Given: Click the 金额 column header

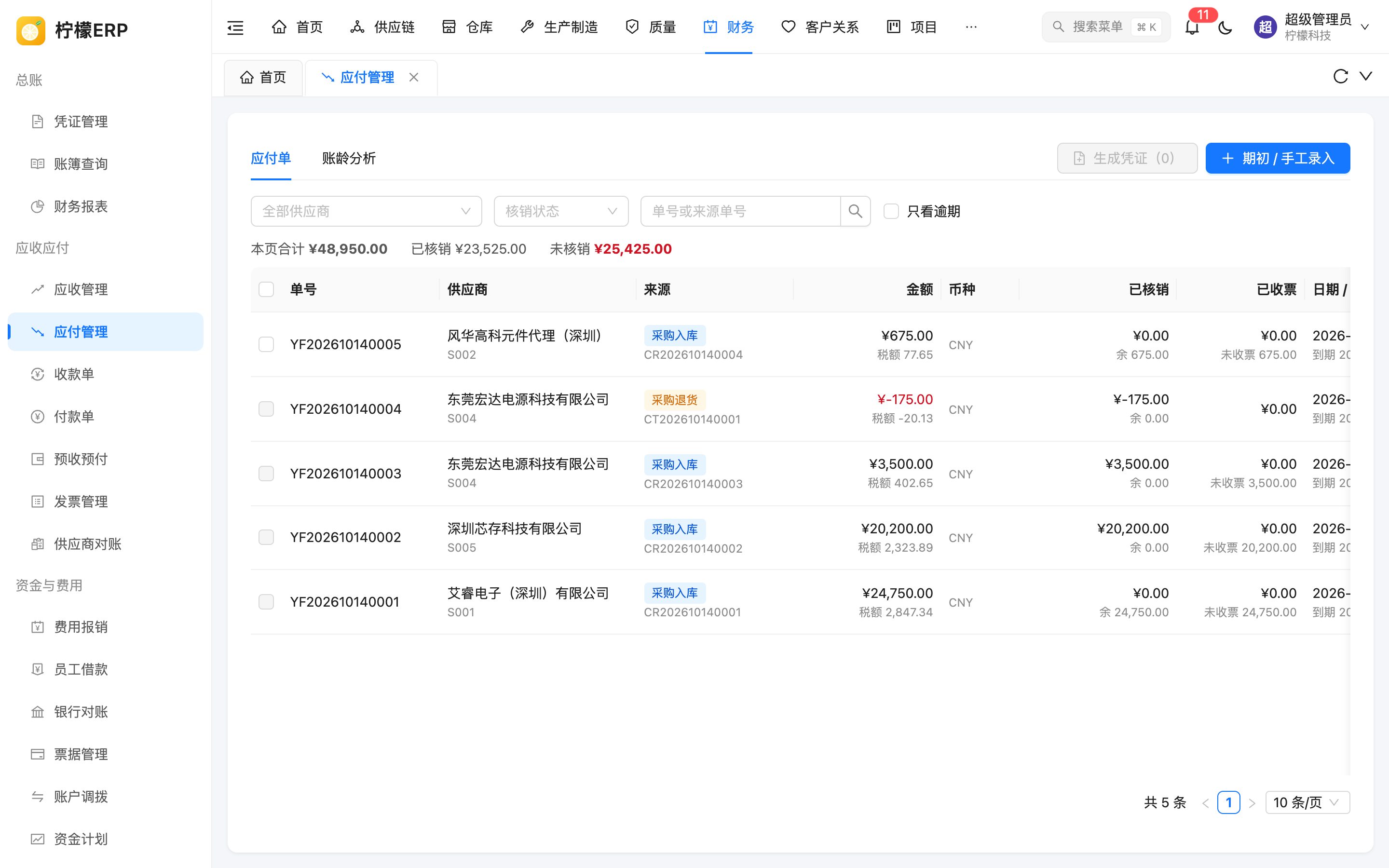Looking at the screenshot, I should [x=920, y=289].
